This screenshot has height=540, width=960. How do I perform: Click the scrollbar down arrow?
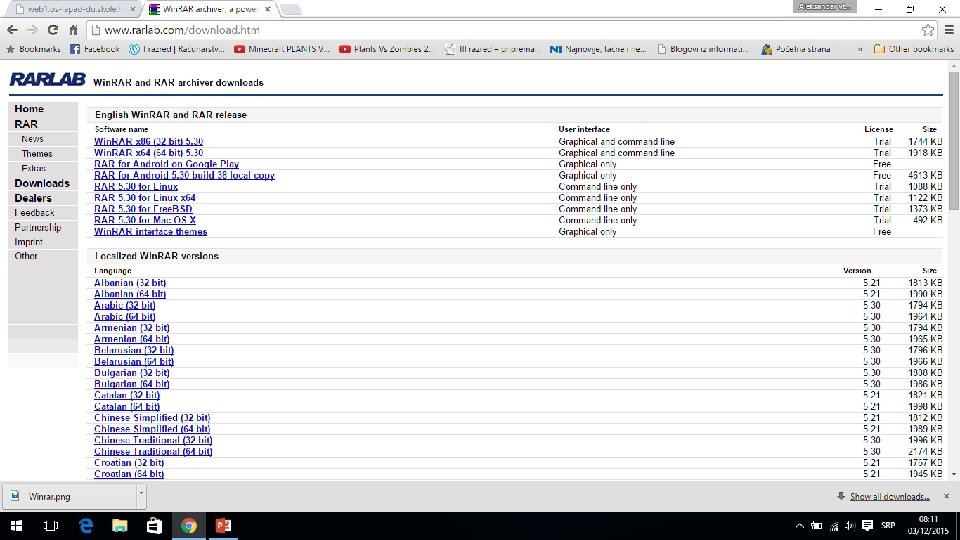(954, 474)
